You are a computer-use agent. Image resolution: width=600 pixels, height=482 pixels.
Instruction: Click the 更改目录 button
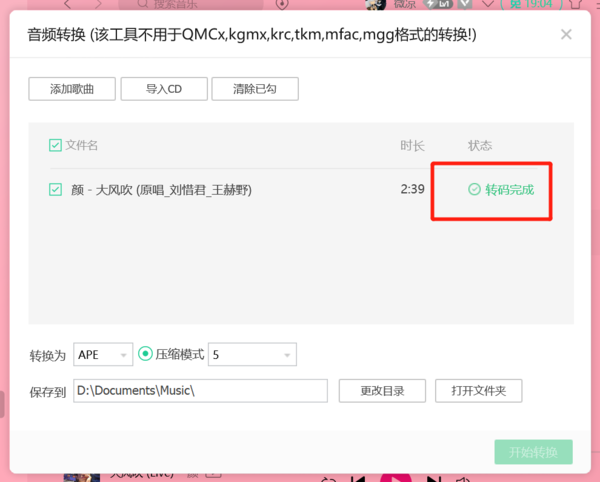click(x=382, y=391)
